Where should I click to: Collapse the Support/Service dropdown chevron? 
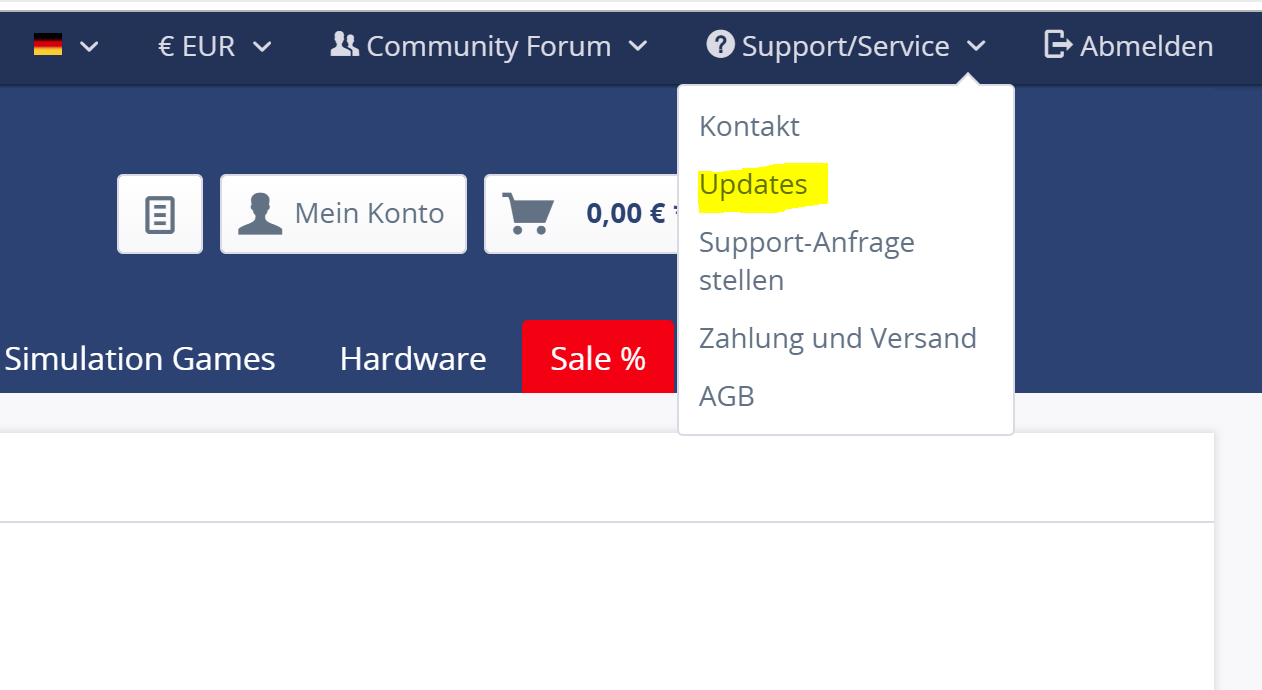[x=976, y=46]
